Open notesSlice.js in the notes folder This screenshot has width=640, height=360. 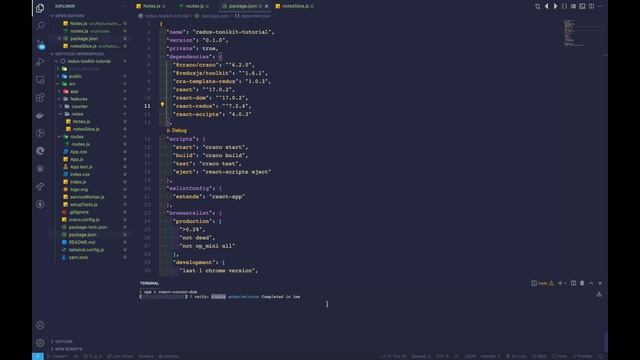click(x=86, y=129)
